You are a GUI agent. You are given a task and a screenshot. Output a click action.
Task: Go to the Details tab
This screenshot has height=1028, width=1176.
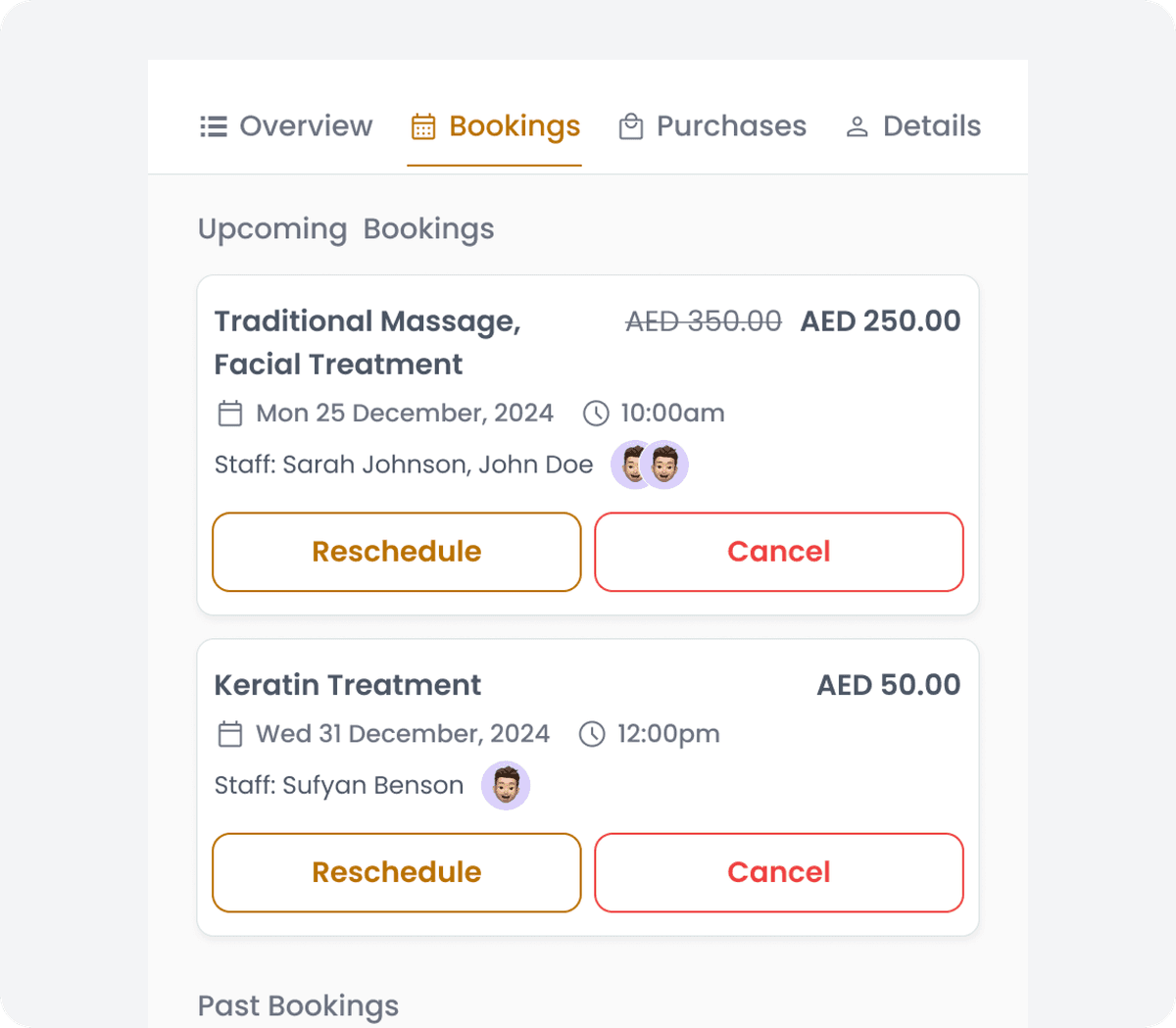pos(930,126)
